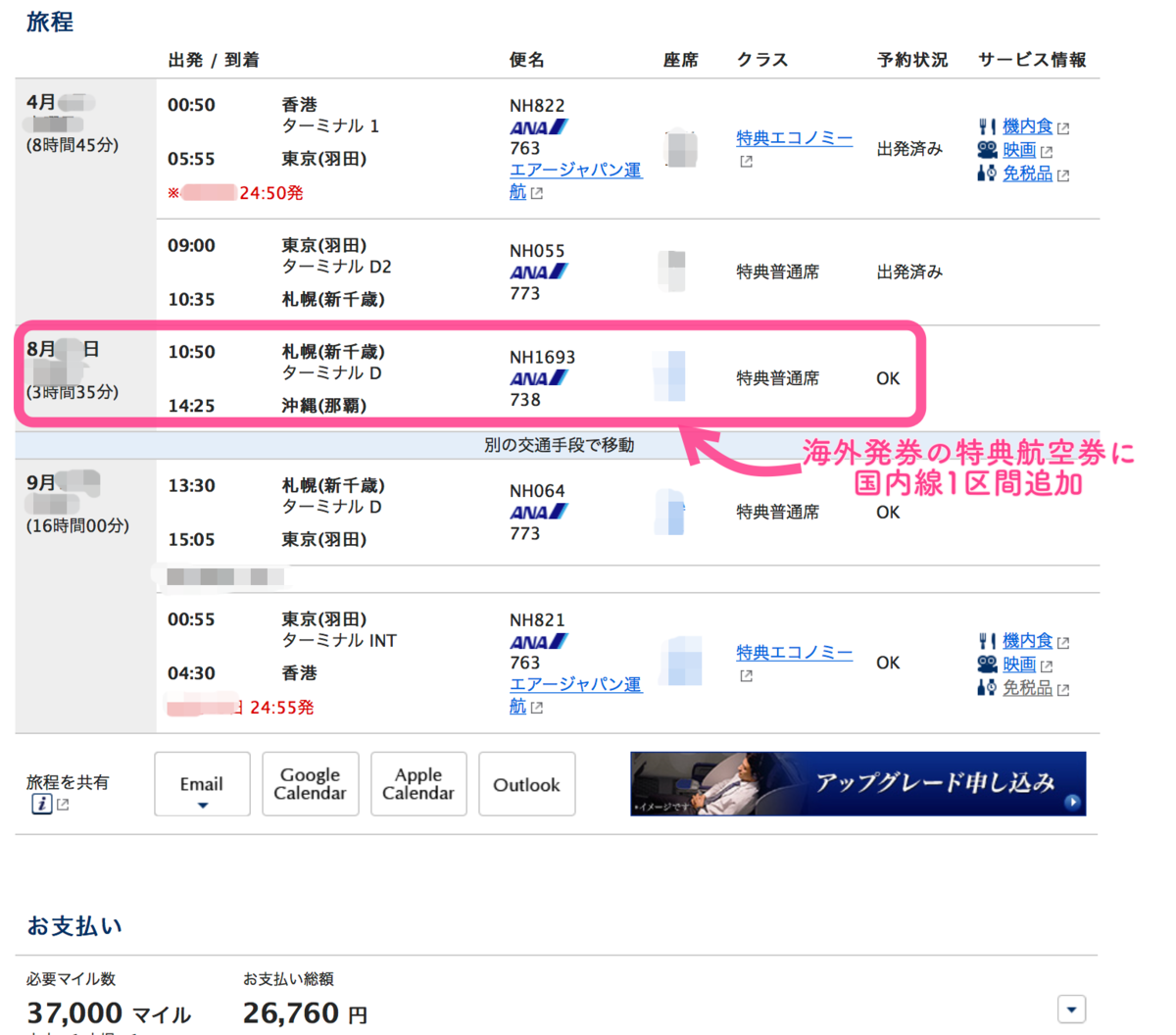Click external-link icon after NH821 免税品
This screenshot has width=1176, height=1035.
click(1063, 690)
